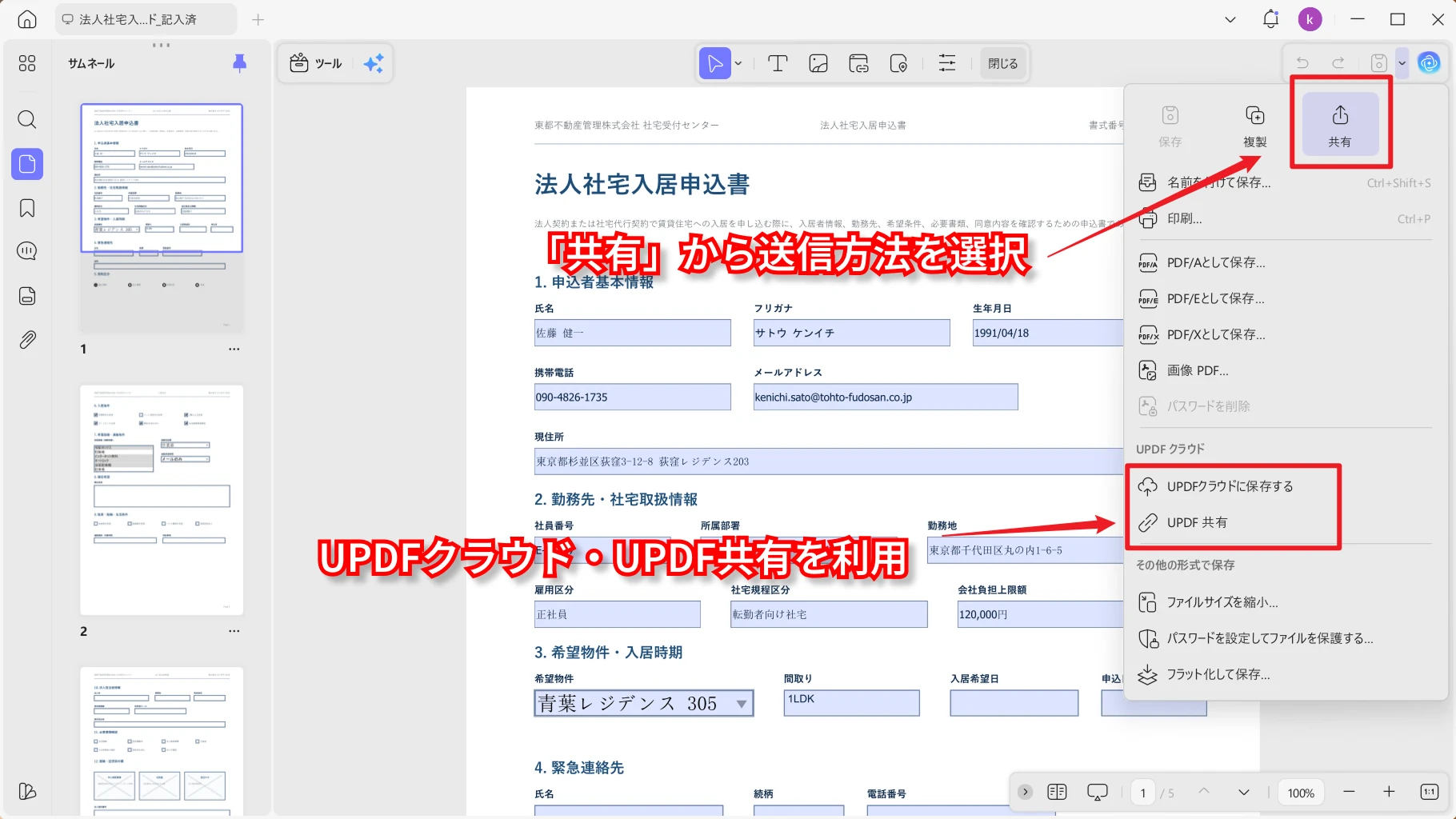The image size is (1456, 819).
Task: Open page layout view icon in bottom bar
Action: 1057,792
